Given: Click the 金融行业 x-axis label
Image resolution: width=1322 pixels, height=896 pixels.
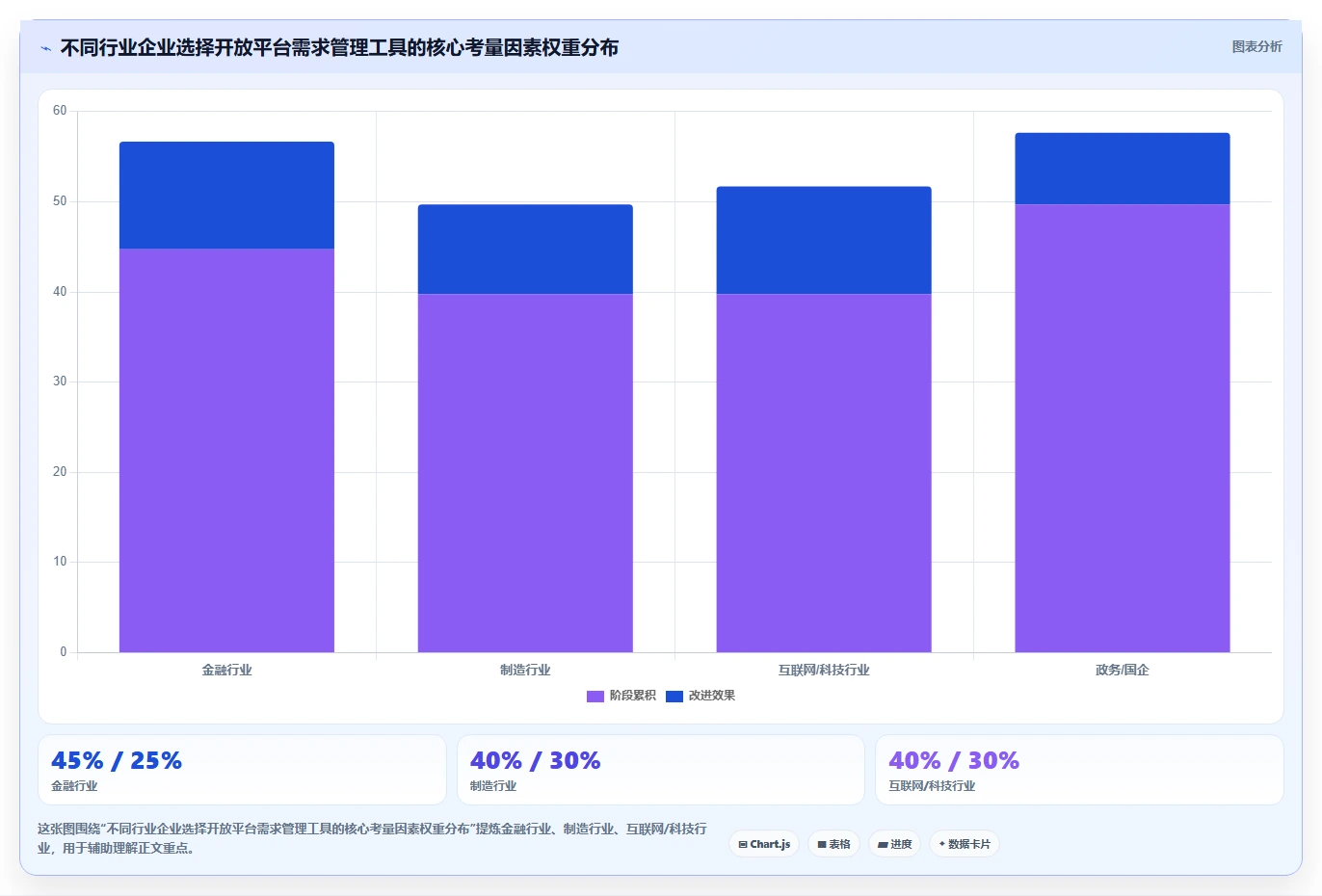Looking at the screenshot, I should [226, 670].
